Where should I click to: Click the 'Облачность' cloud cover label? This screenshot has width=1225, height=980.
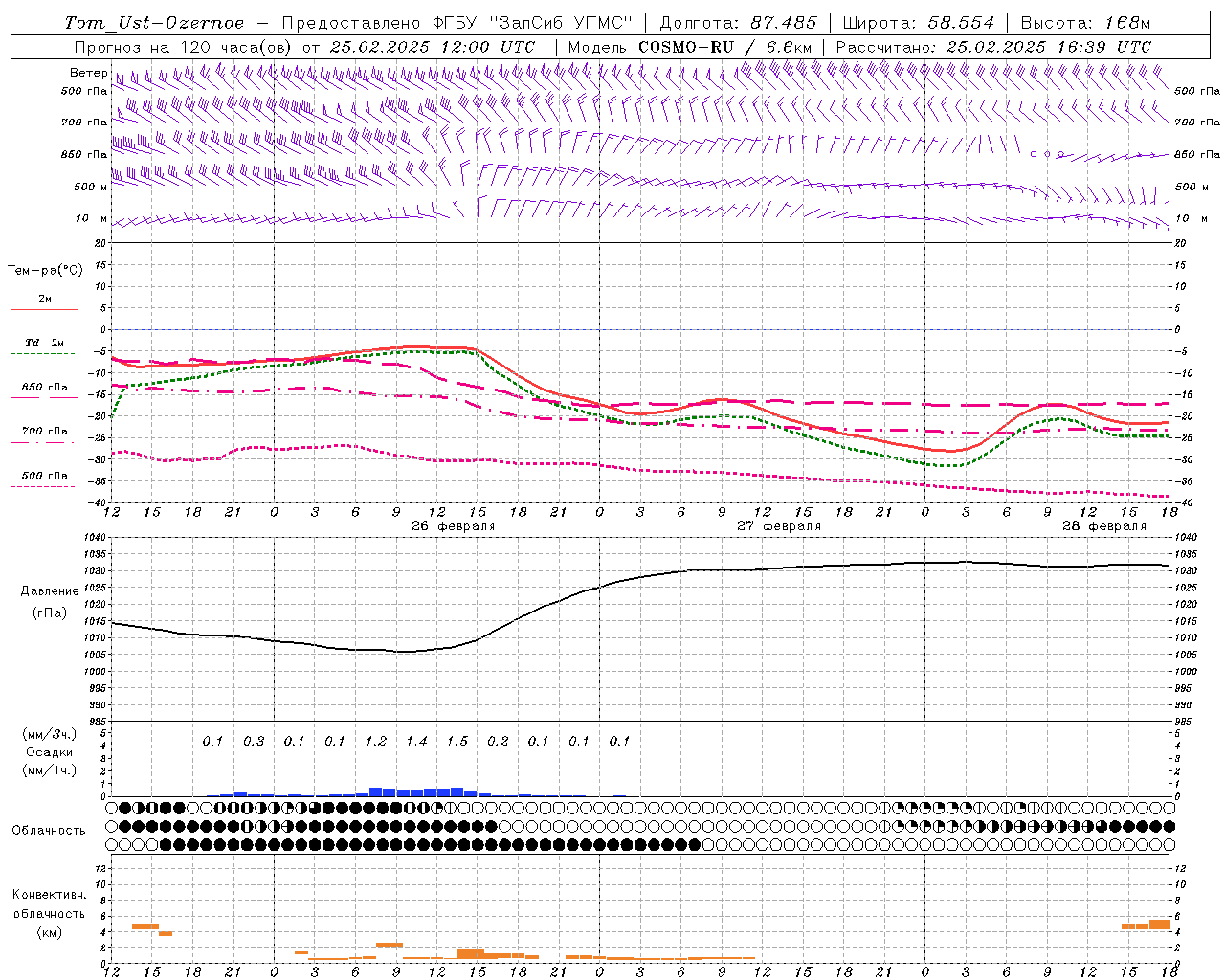(x=49, y=830)
